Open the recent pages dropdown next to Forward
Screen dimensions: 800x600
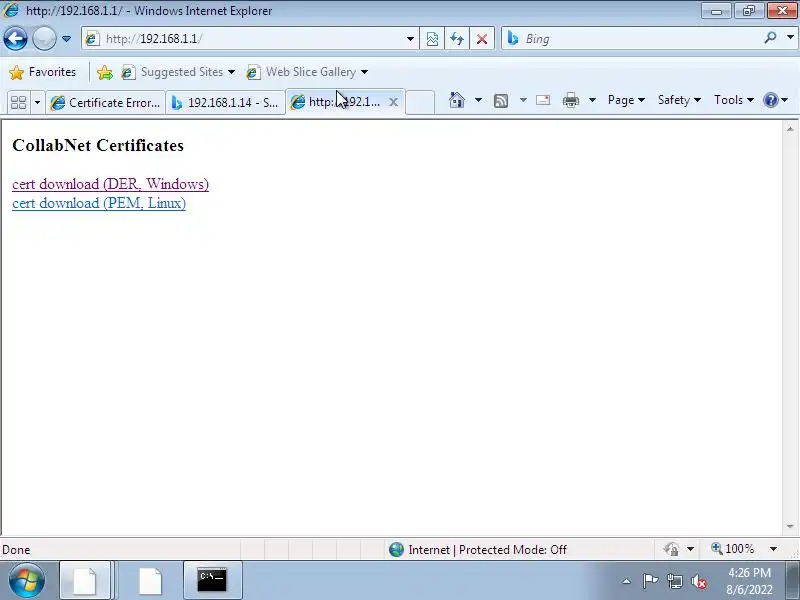(66, 39)
